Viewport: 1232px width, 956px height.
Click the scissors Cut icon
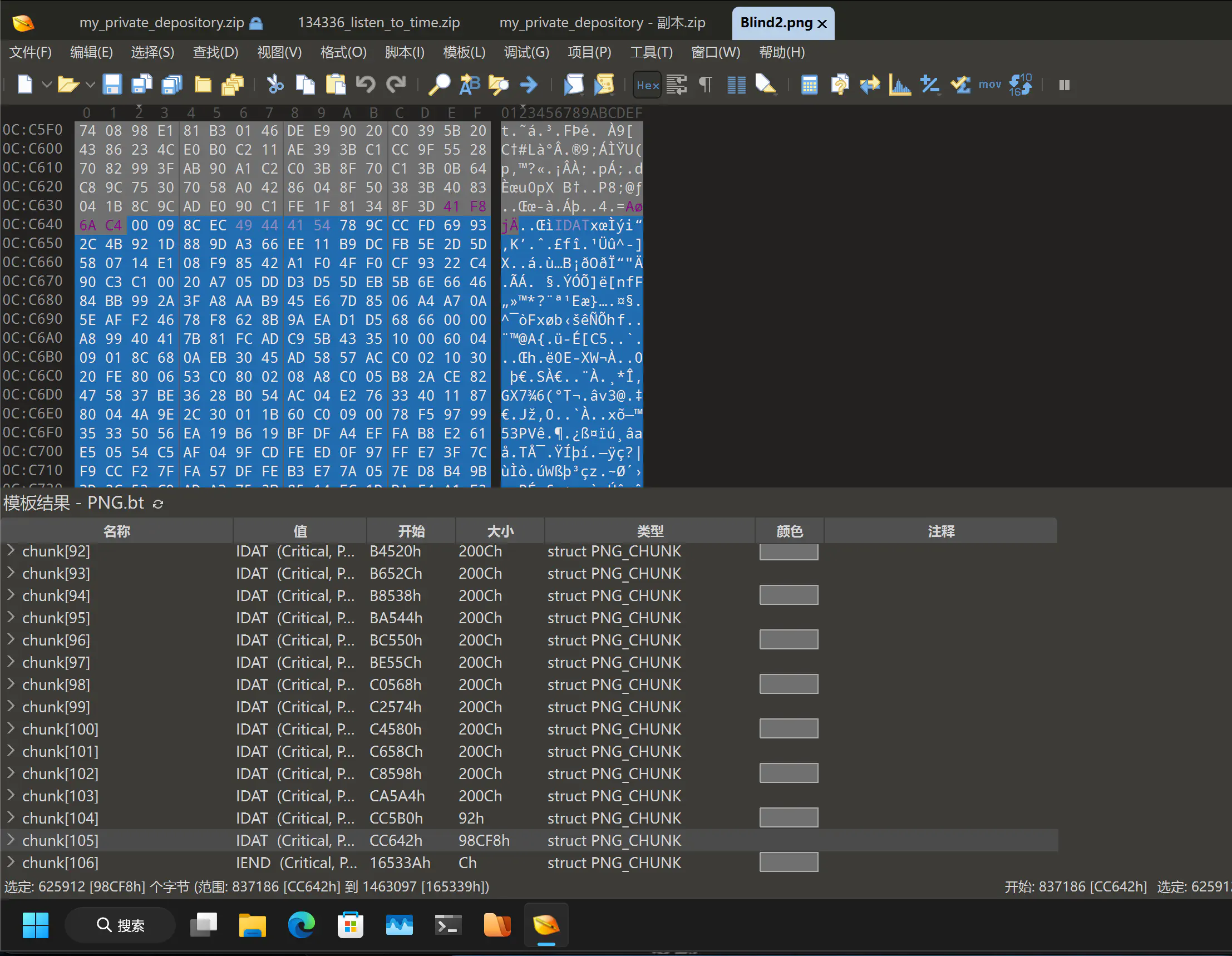click(275, 85)
